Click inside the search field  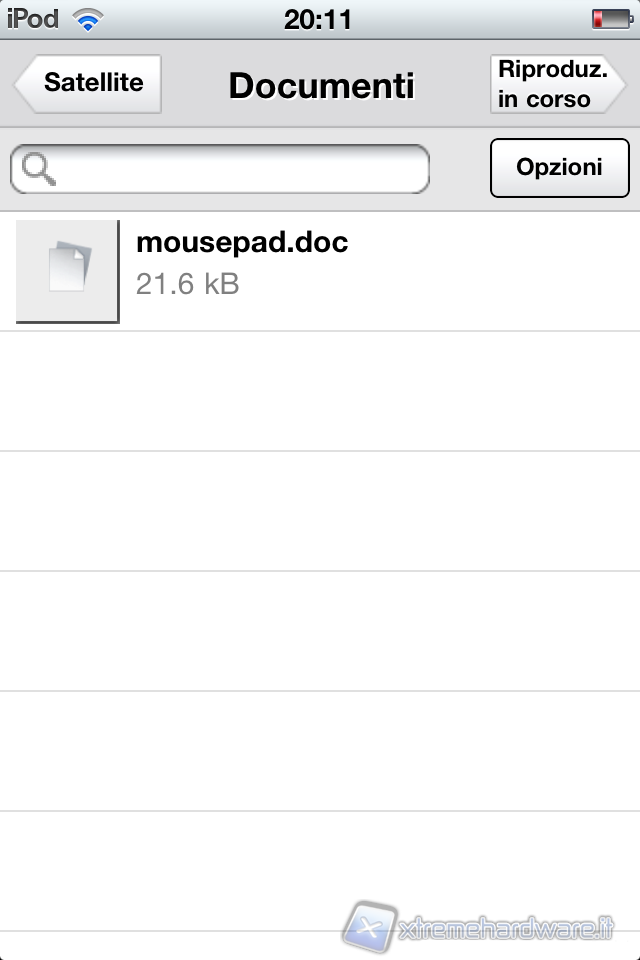[220, 169]
